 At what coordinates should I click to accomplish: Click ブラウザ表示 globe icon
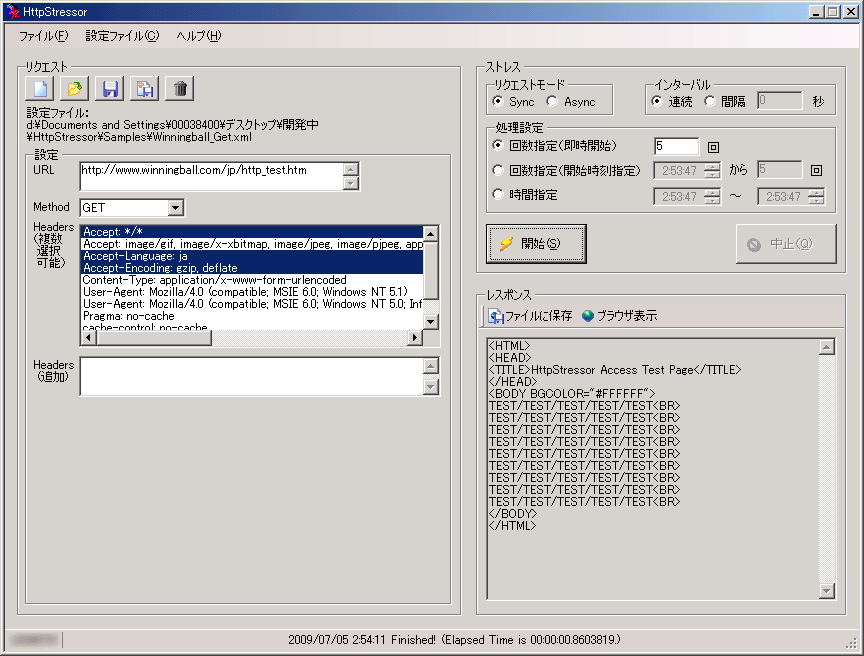(x=588, y=316)
